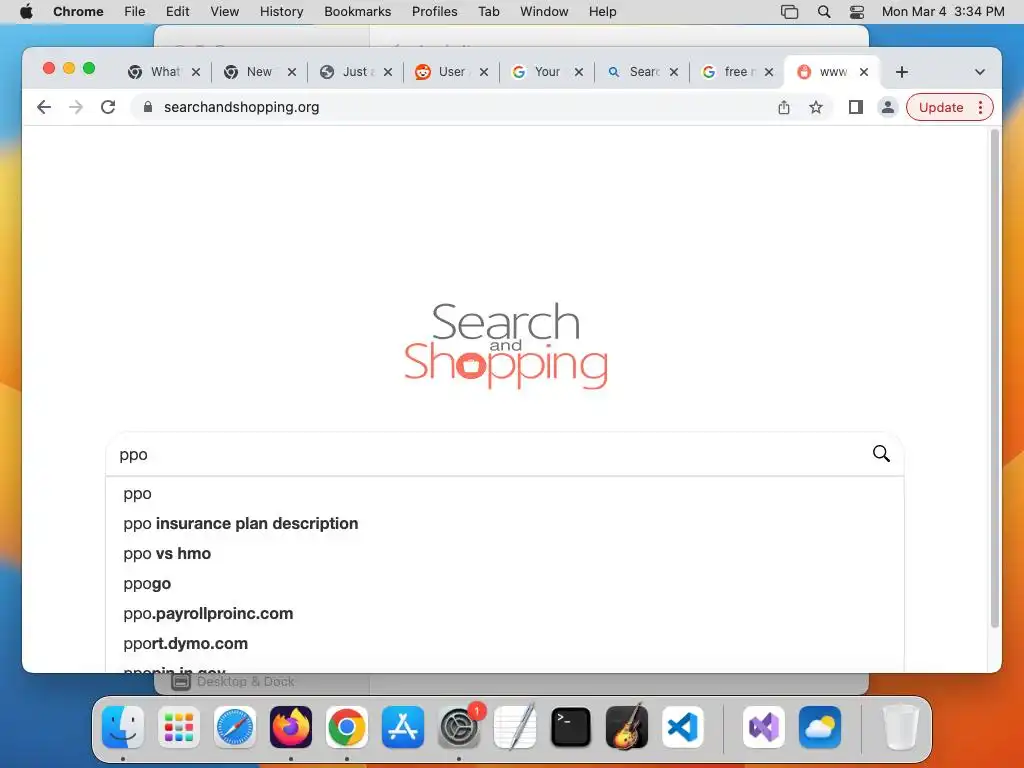
Task: Open the Apple menu
Action: (26, 12)
